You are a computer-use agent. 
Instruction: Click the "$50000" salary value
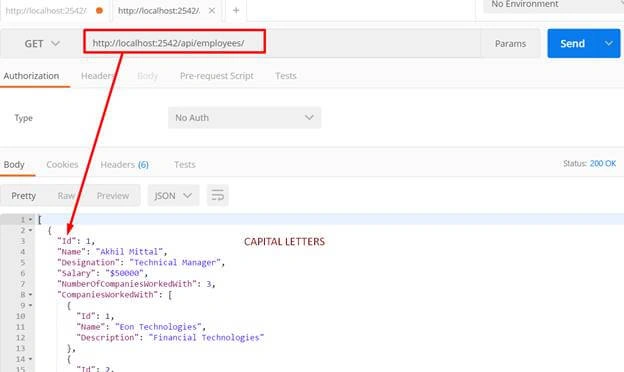pyautogui.click(x=125, y=273)
